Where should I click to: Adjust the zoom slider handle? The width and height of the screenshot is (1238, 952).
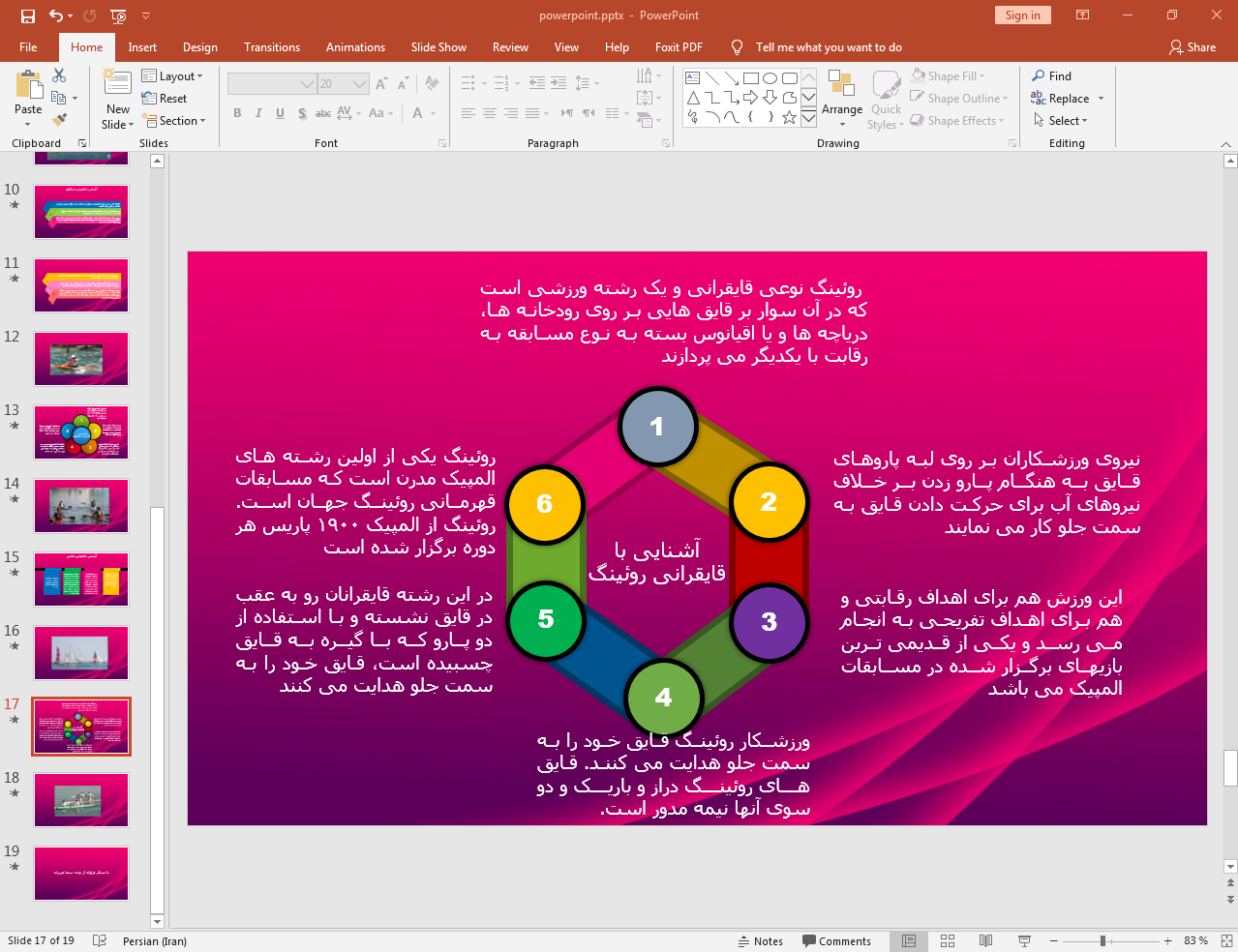click(1102, 941)
